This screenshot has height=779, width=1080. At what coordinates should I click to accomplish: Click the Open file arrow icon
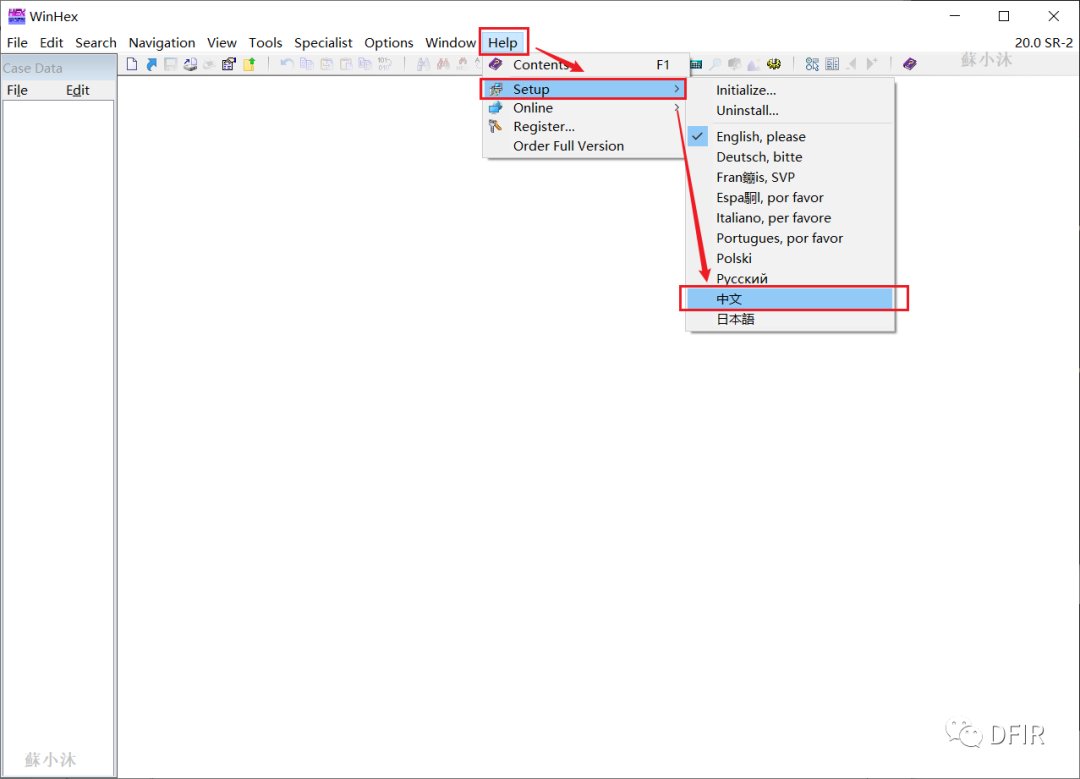(152, 64)
